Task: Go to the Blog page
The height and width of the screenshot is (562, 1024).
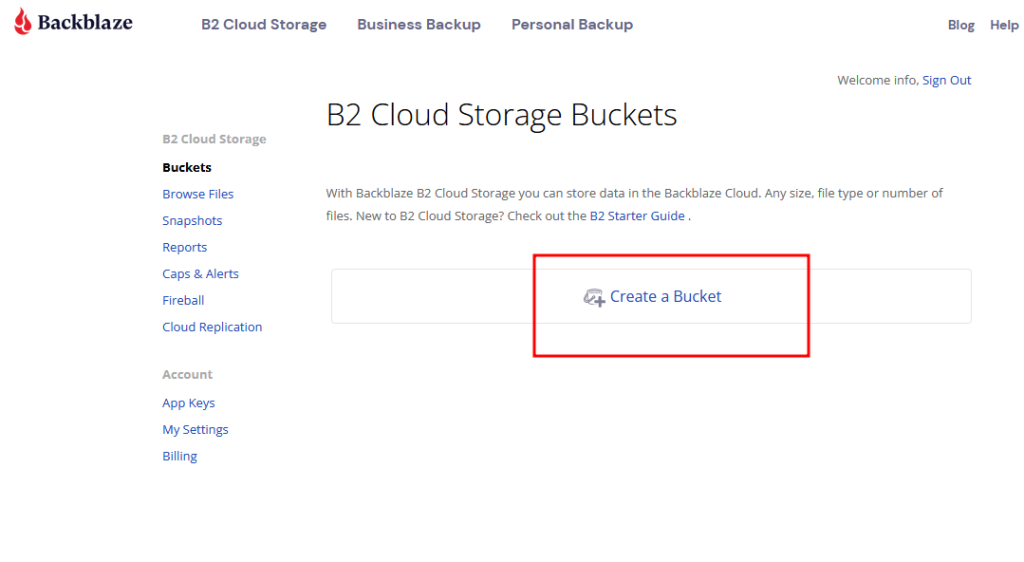Action: coord(961,25)
